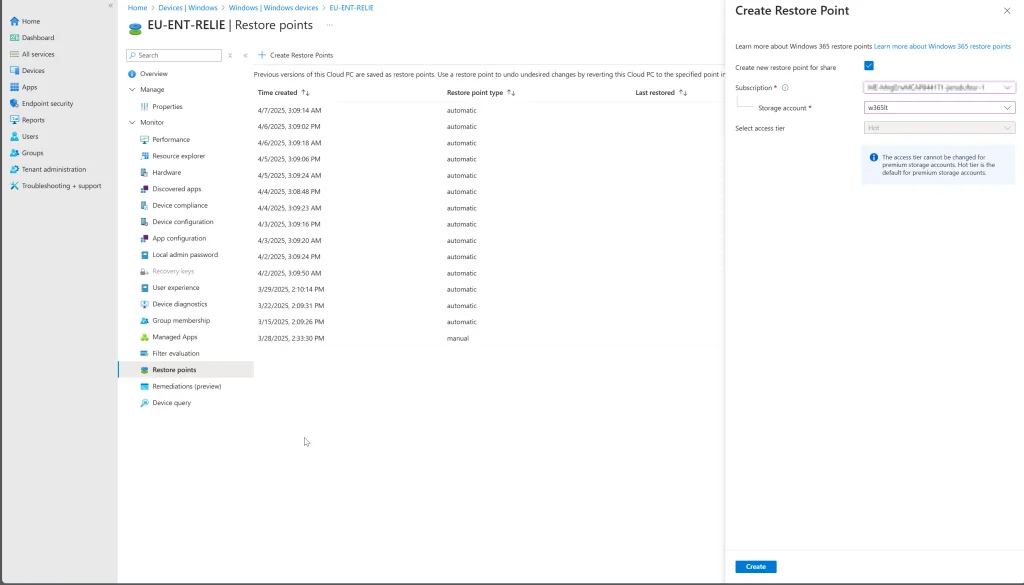
Task: Click the resource menu Search field
Action: pyautogui.click(x=174, y=55)
